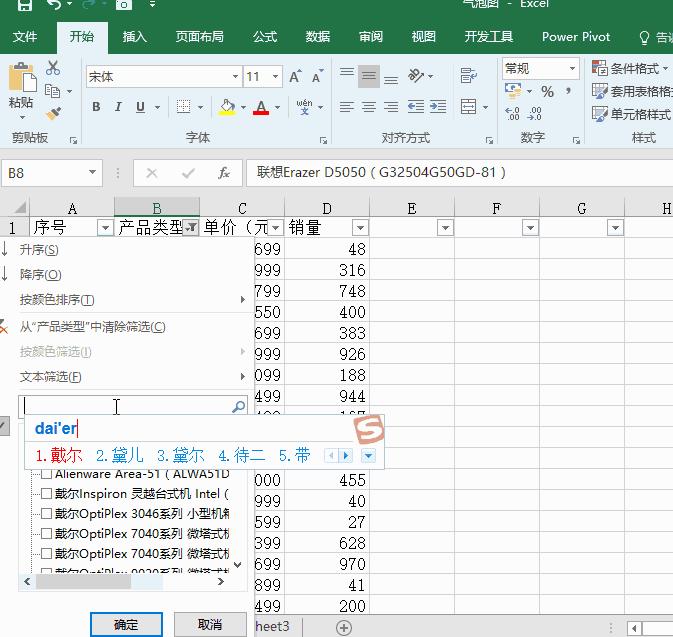This screenshot has width=673, height=637.
Task: Click the 取消 button
Action: tap(210, 625)
